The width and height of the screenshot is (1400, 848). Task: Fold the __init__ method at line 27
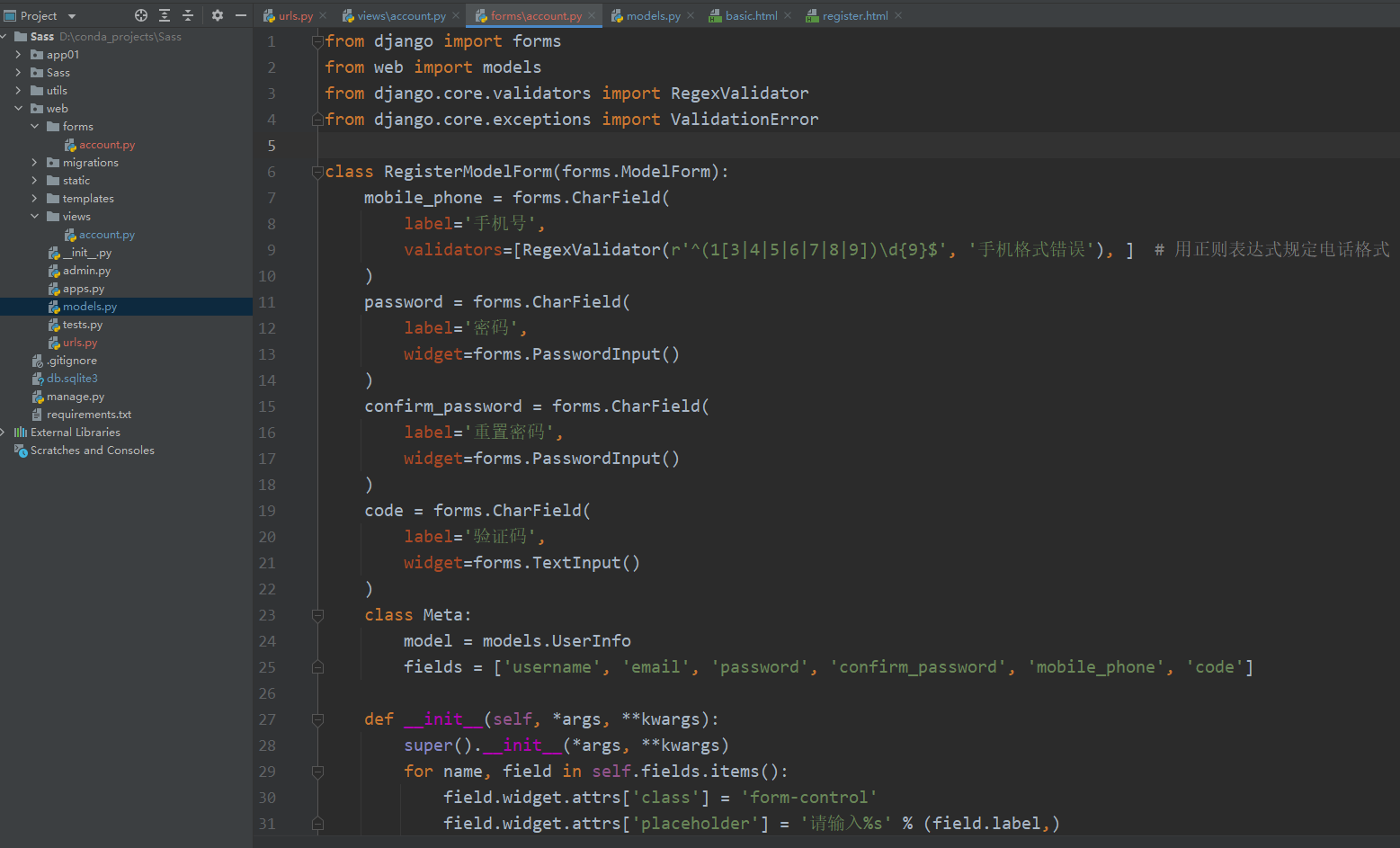click(317, 719)
